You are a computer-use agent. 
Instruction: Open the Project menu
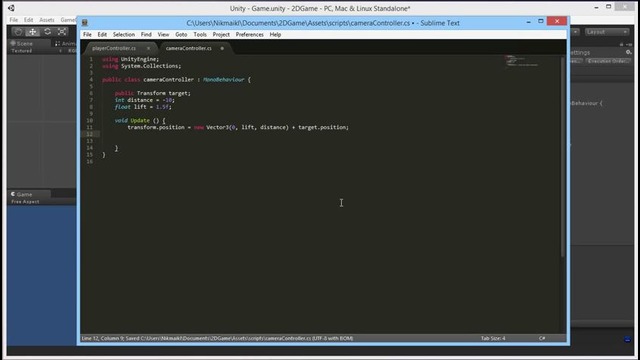click(x=221, y=35)
